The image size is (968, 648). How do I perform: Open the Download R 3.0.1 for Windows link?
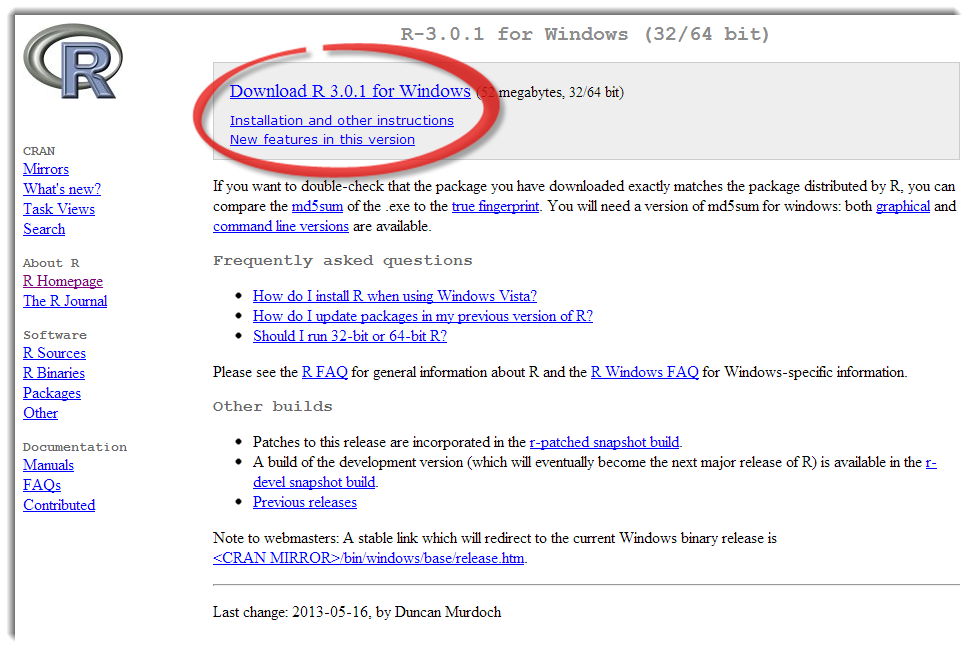[350, 91]
